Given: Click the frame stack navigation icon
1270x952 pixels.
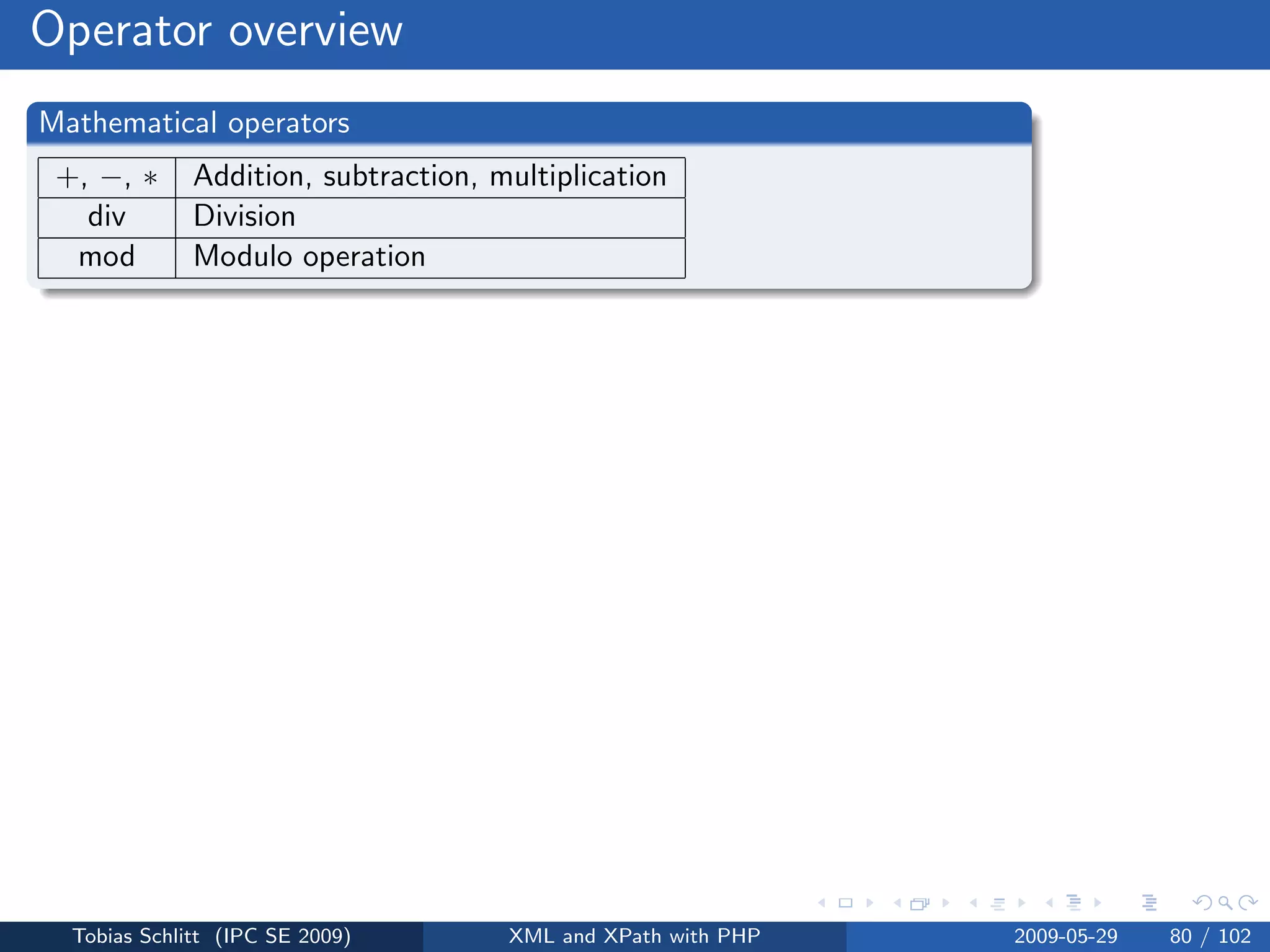Looking at the screenshot, I should [x=920, y=904].
